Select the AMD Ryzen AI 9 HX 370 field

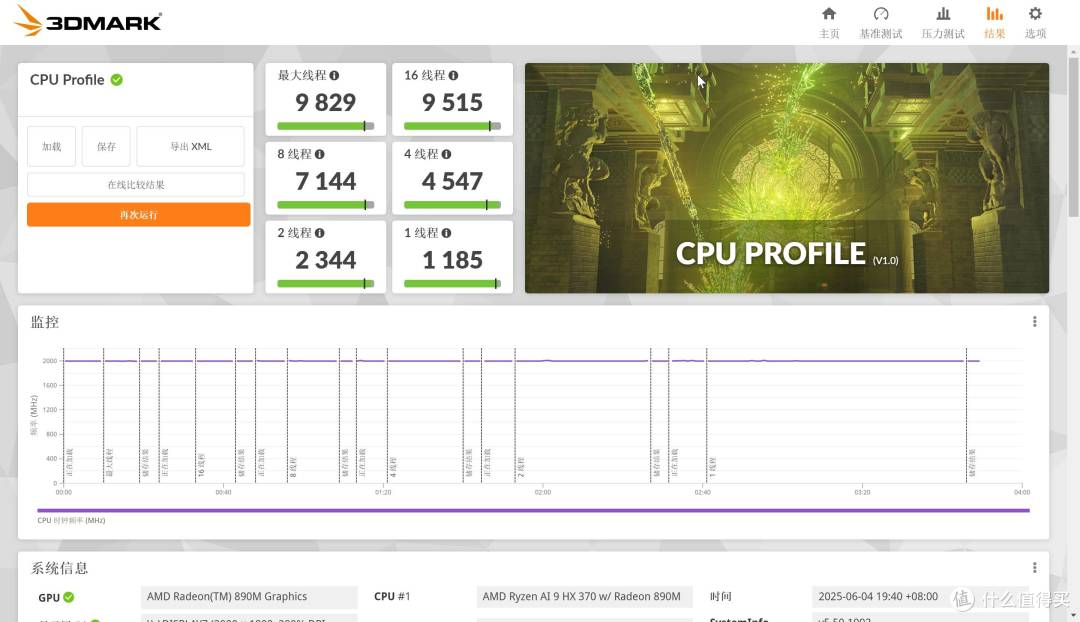(x=585, y=597)
